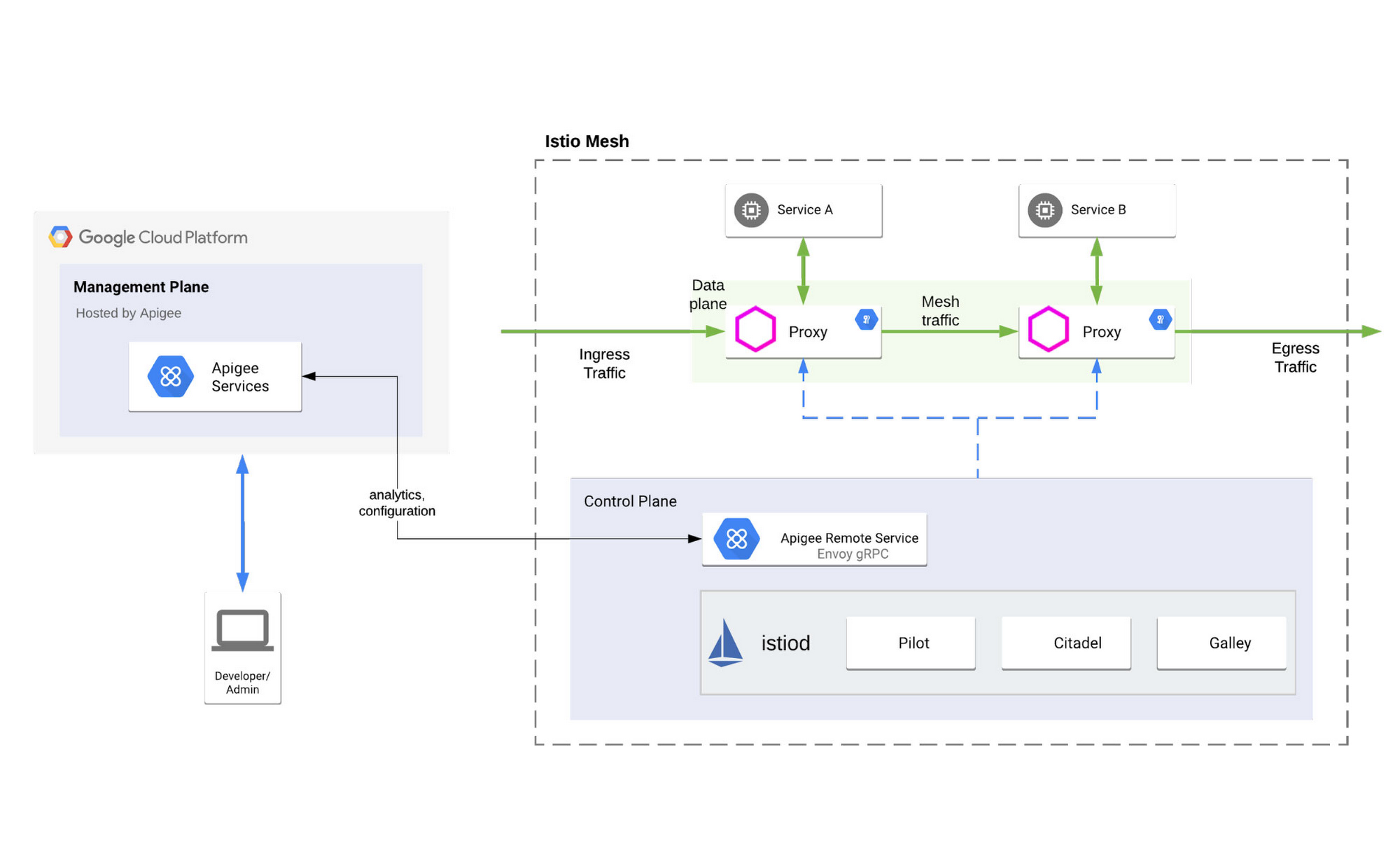Viewport: 1400px width, 864px height.
Task: Click the magenta hexagon on the Service B proxy
Action: click(x=1048, y=329)
